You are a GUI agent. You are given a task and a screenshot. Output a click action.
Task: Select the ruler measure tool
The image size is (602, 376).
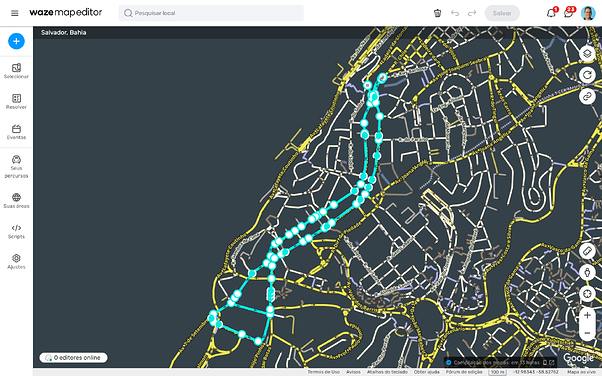(587, 251)
